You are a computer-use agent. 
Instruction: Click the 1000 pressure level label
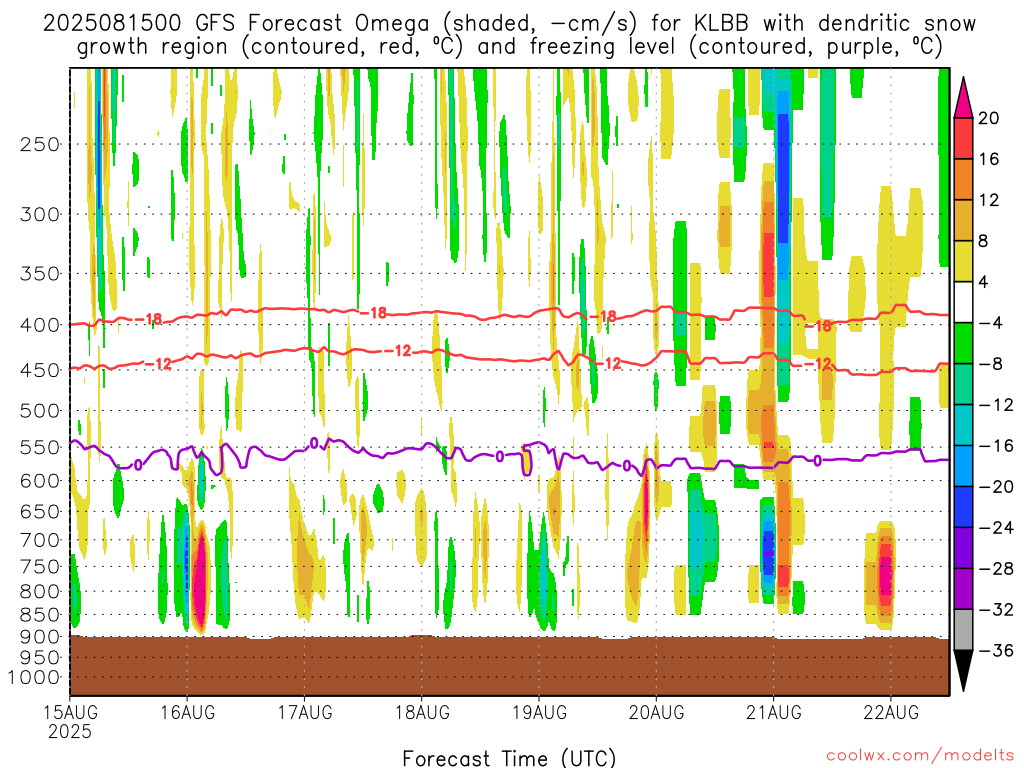point(34,677)
